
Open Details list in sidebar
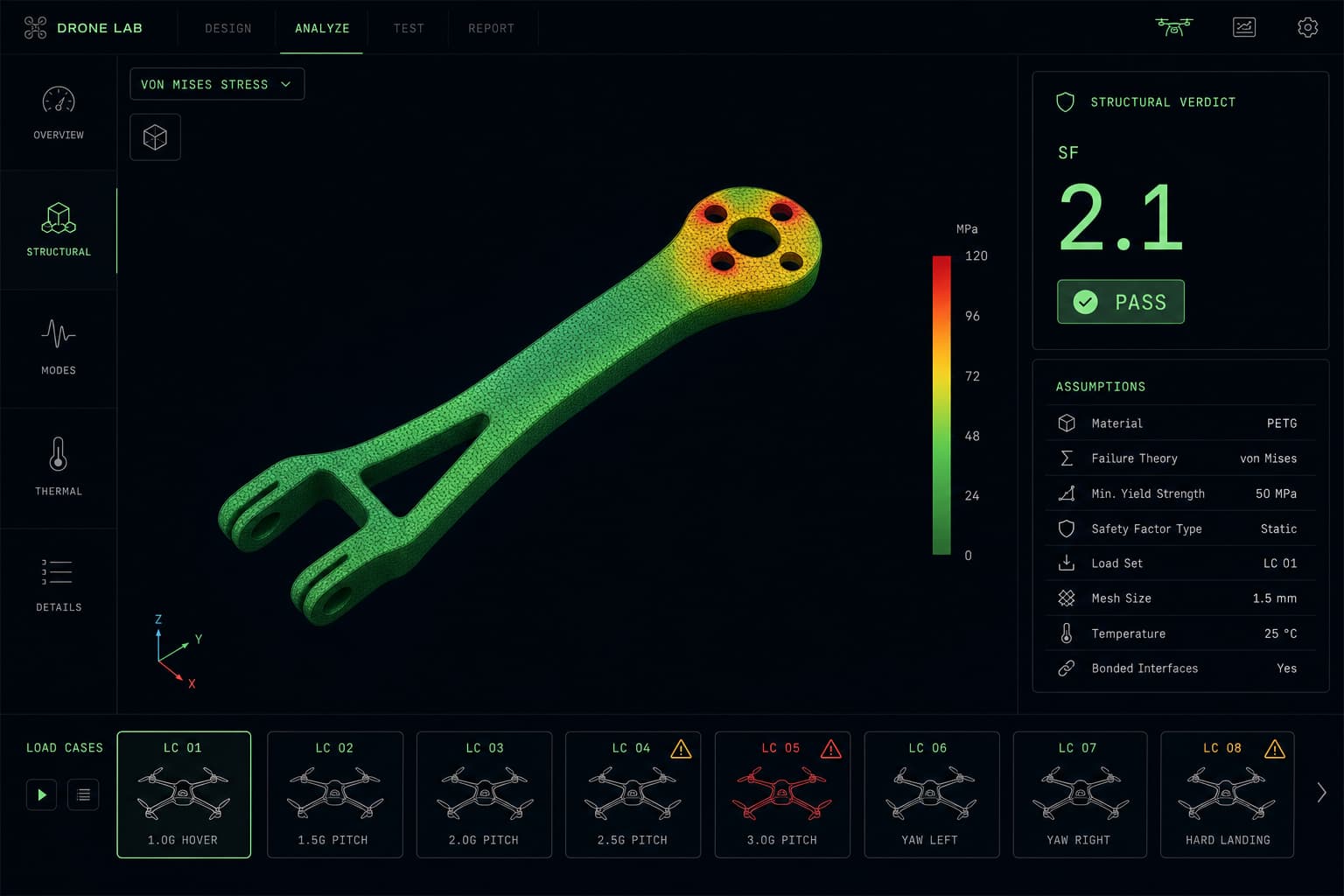pyautogui.click(x=59, y=584)
